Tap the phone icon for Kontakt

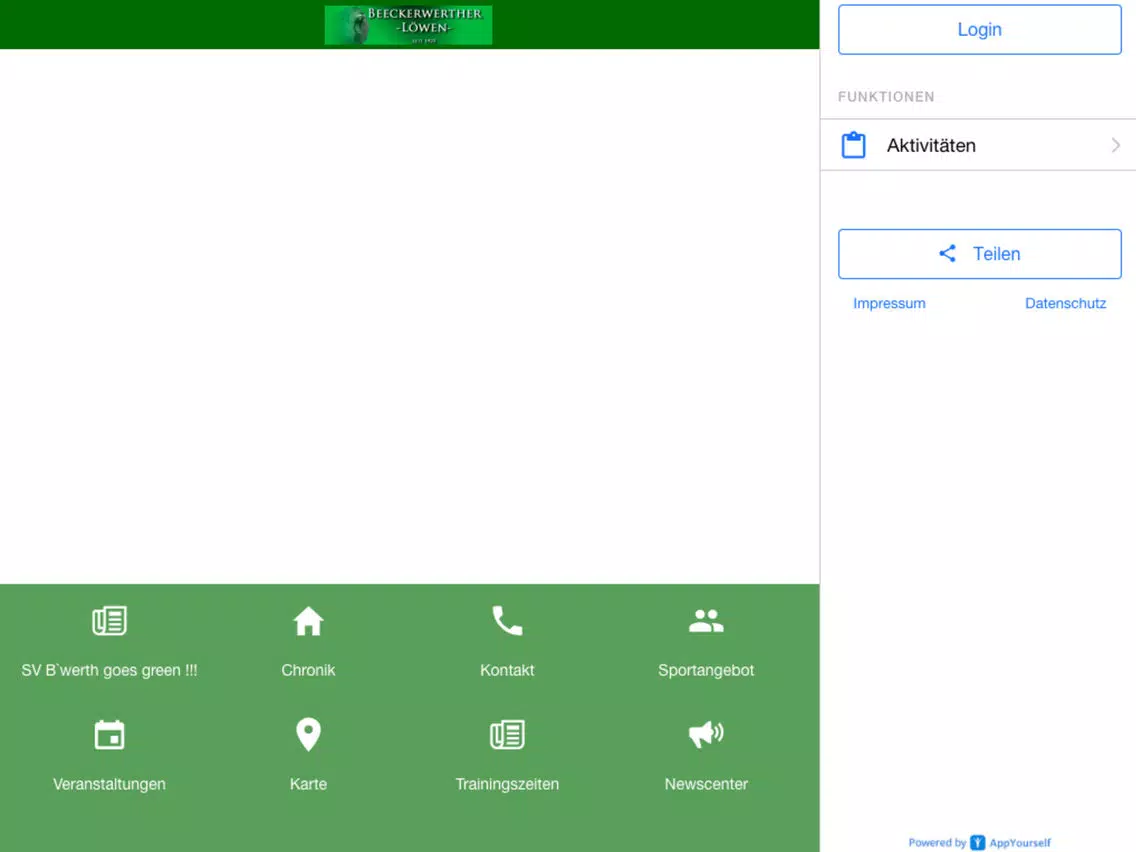507,621
